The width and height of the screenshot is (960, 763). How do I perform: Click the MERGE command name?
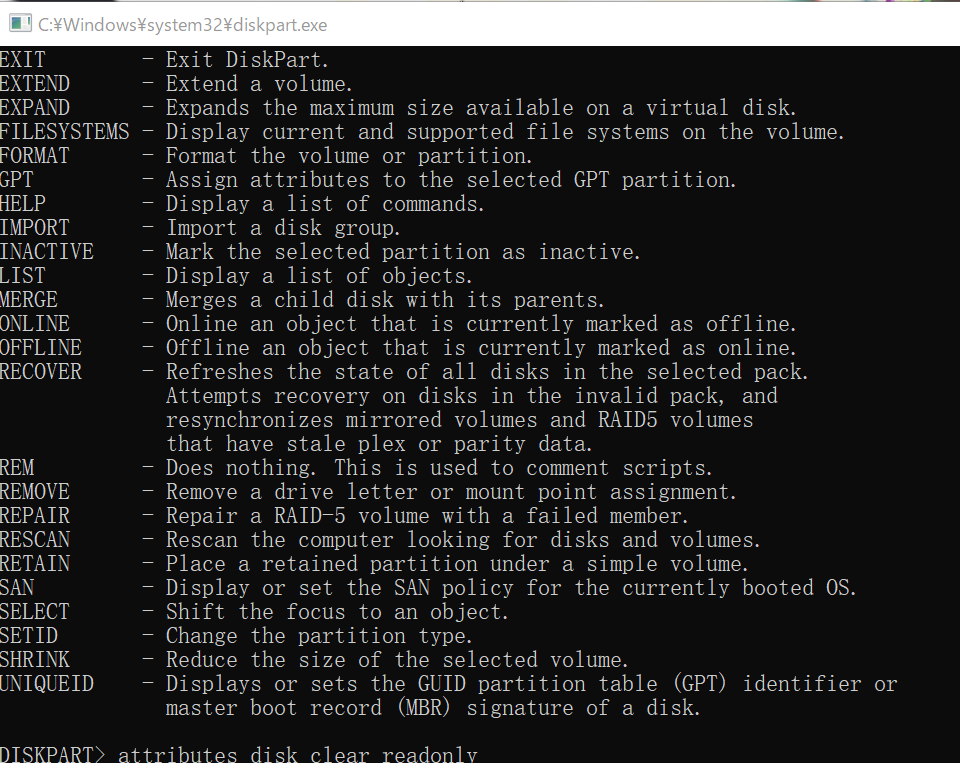(29, 300)
